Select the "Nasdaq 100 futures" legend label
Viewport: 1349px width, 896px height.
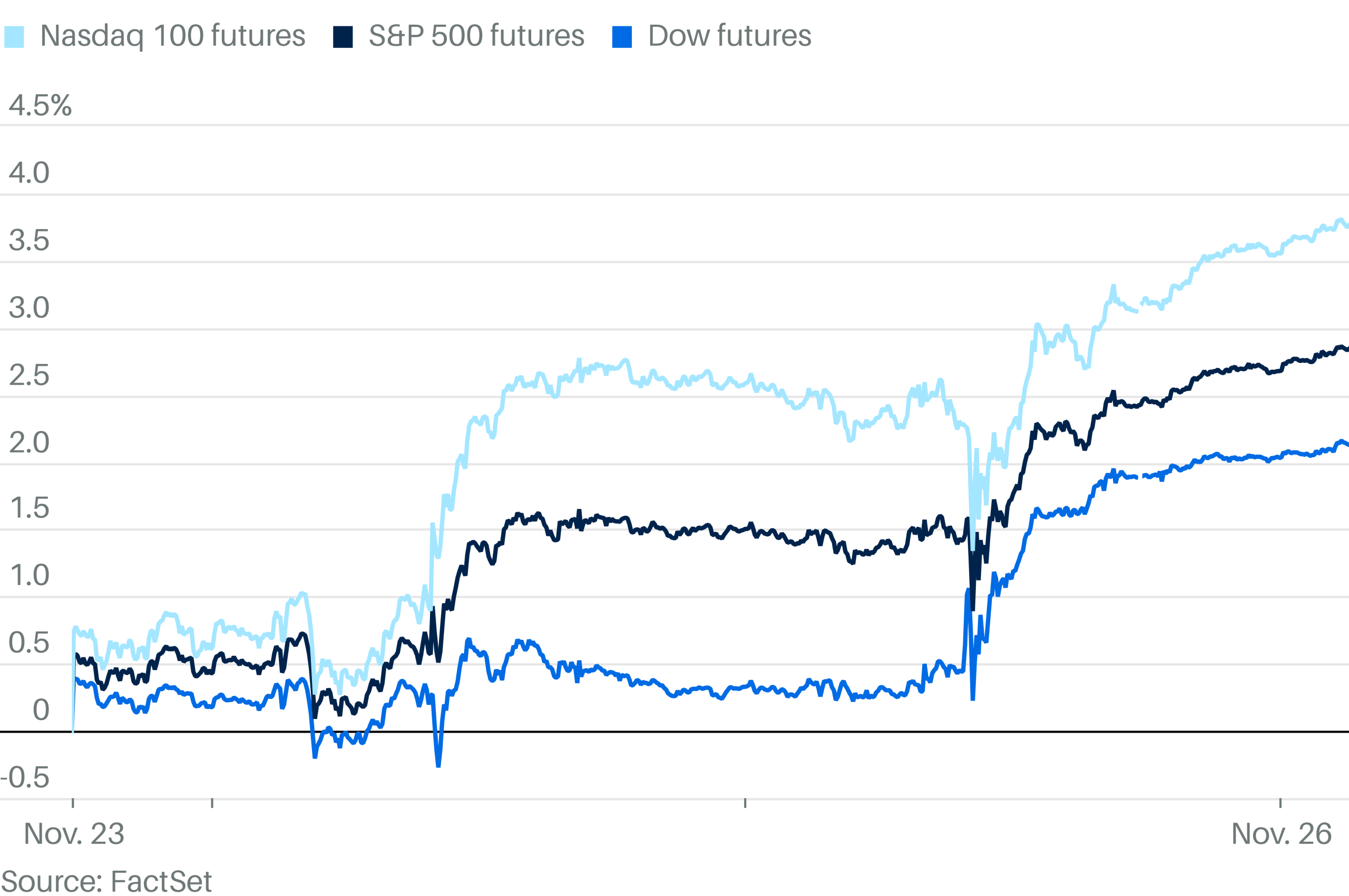173,36
